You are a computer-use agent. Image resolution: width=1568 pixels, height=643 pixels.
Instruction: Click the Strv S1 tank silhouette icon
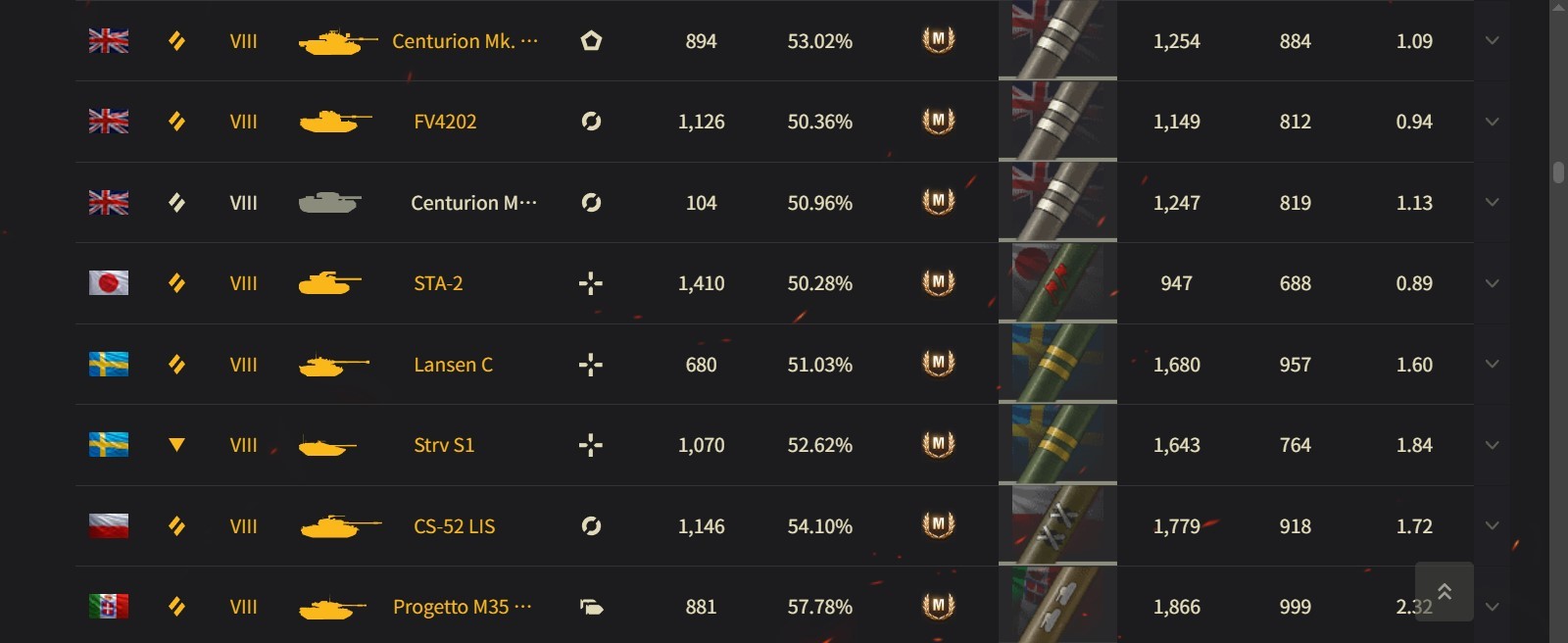pos(327,446)
